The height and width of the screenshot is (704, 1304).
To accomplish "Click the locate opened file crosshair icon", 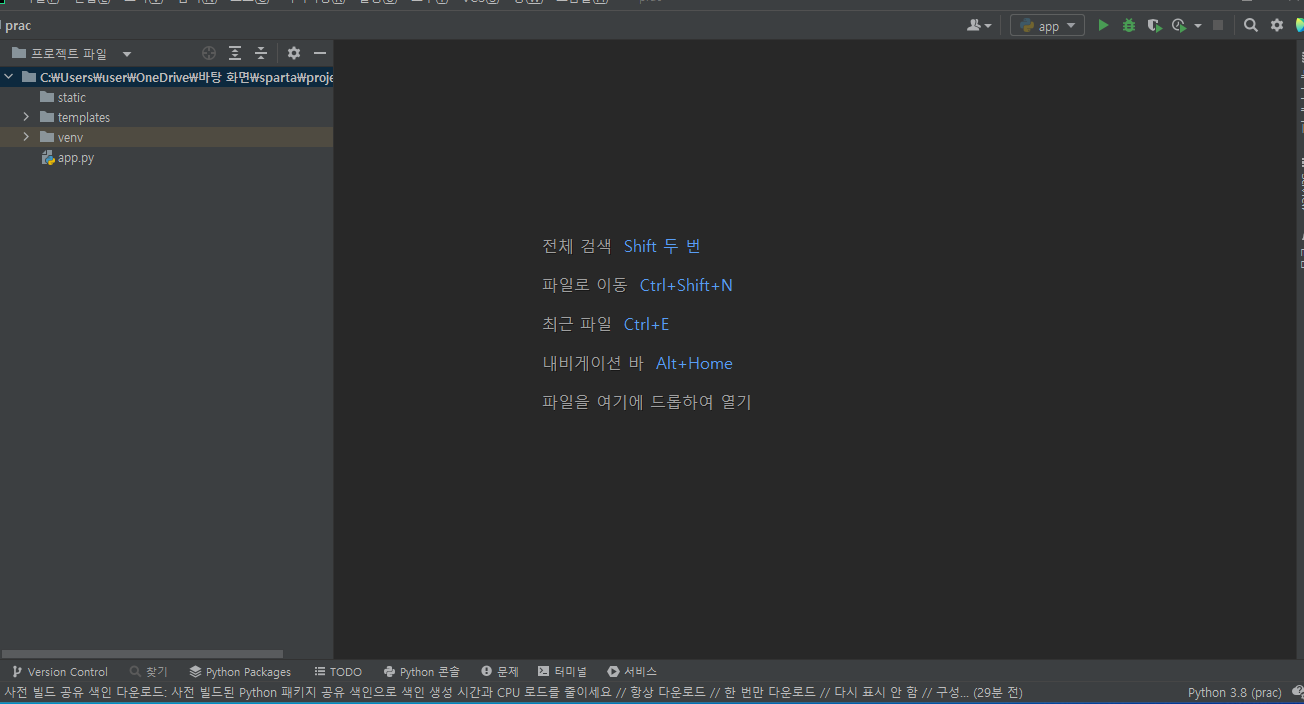I will [209, 53].
